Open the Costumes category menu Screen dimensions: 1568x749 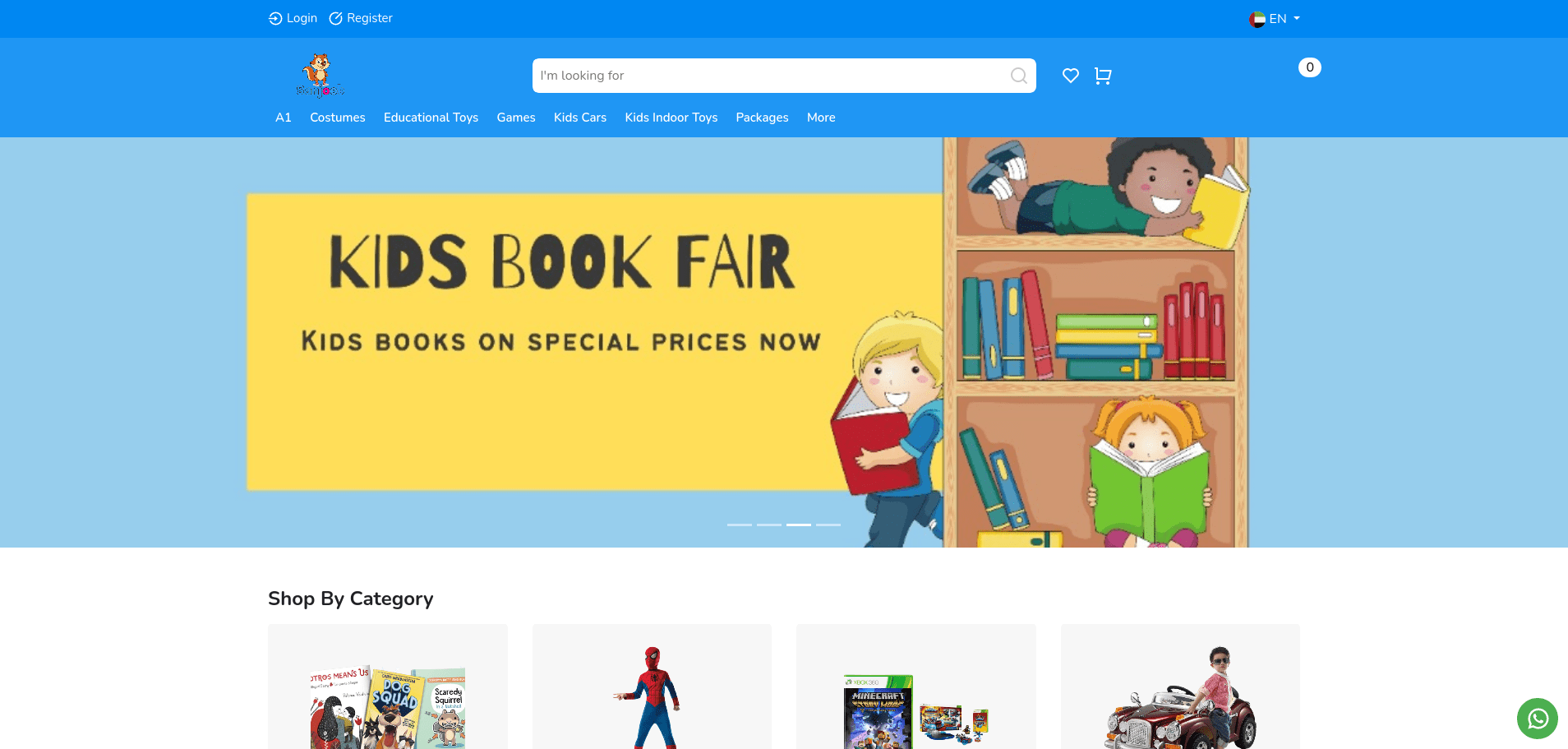(x=338, y=118)
